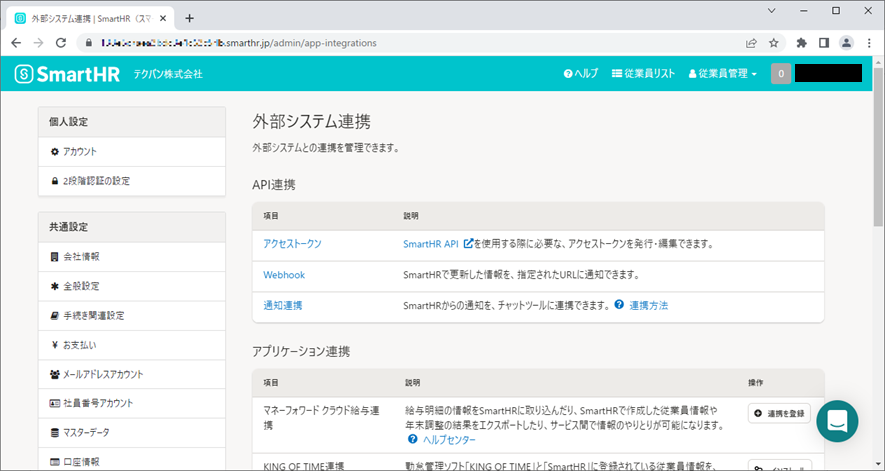This screenshot has height=471, width=885.
Task: Open Chrome extensions puzzle icon
Action: click(801, 43)
